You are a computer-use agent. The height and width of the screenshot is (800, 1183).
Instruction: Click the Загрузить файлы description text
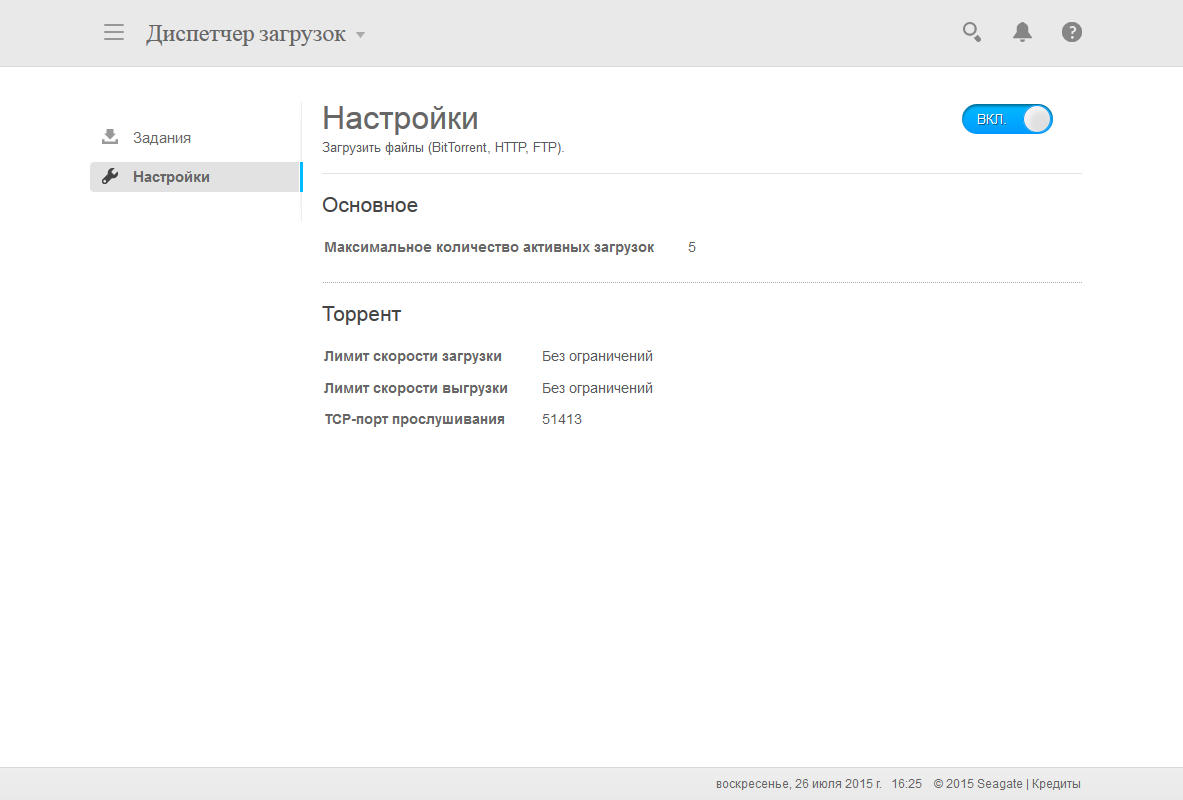point(443,148)
